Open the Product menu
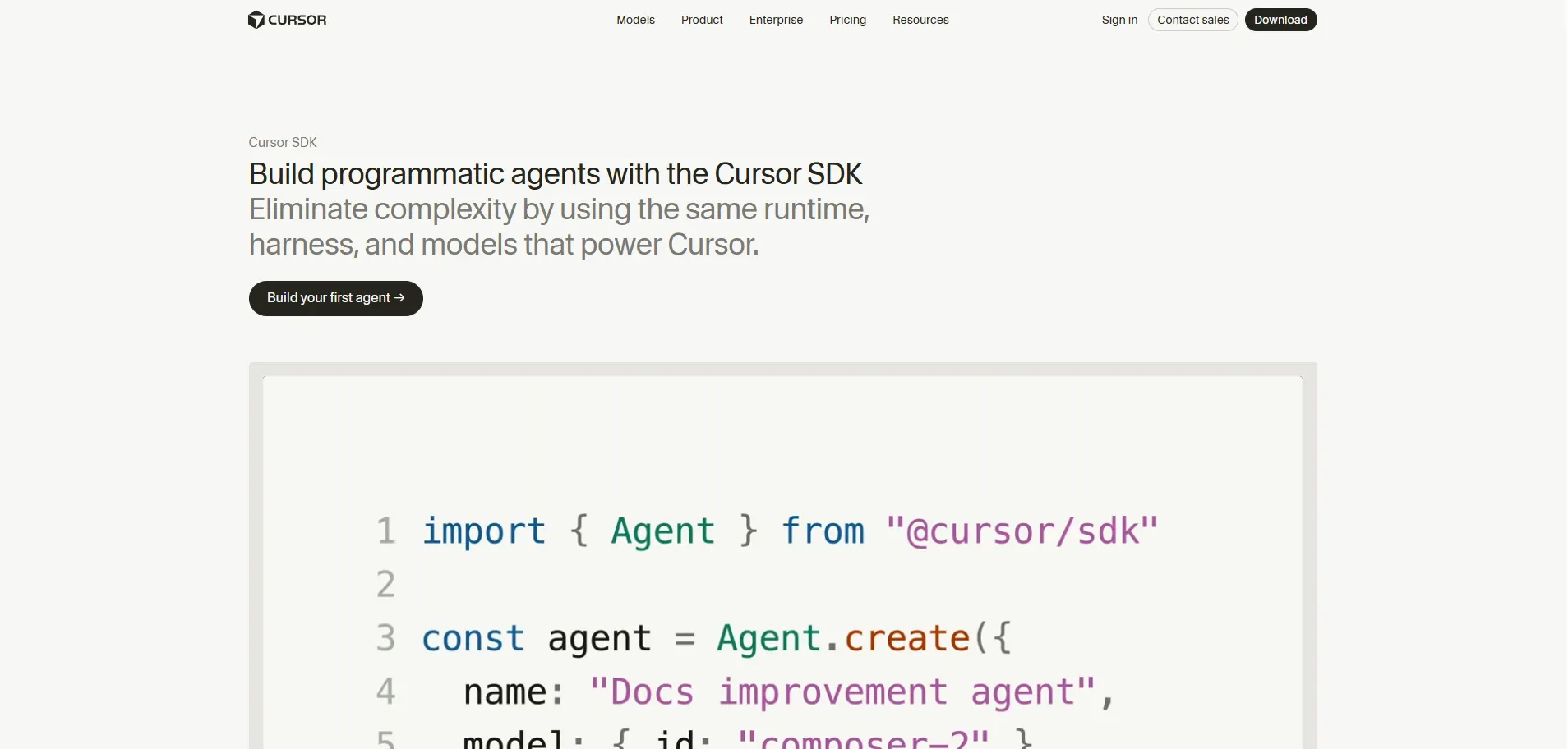 702,20
